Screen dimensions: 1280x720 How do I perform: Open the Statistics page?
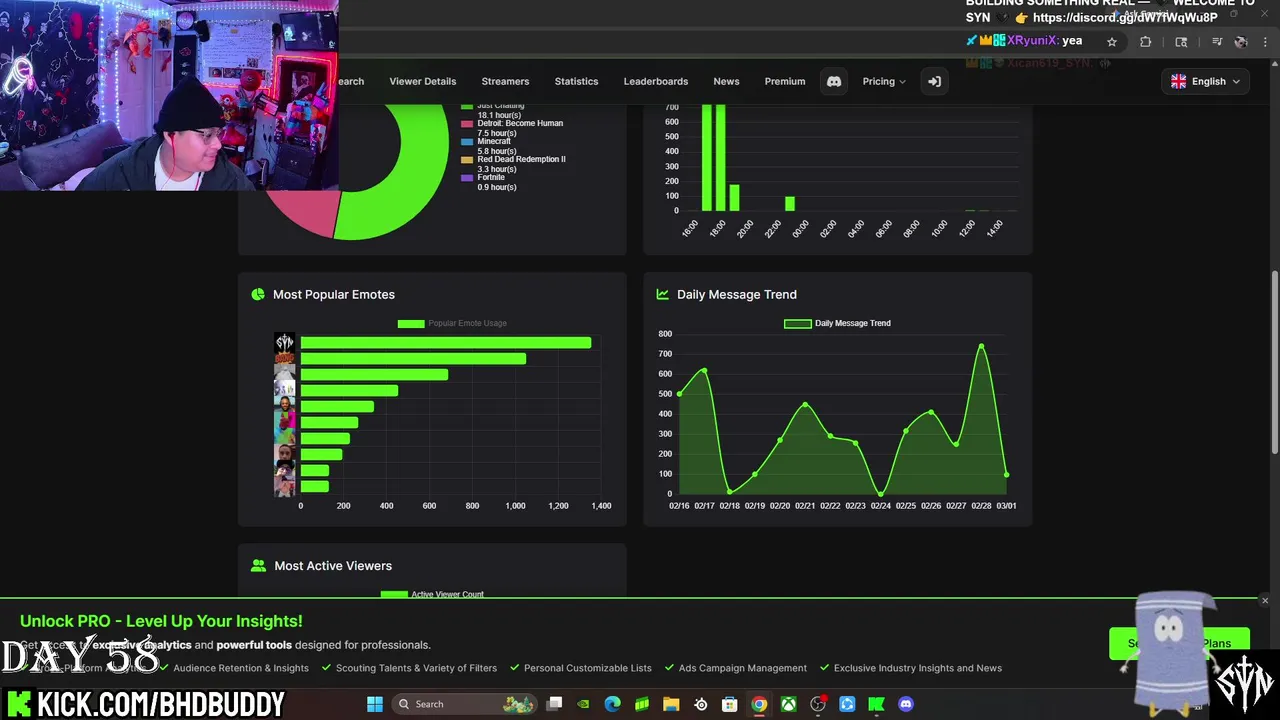[576, 81]
